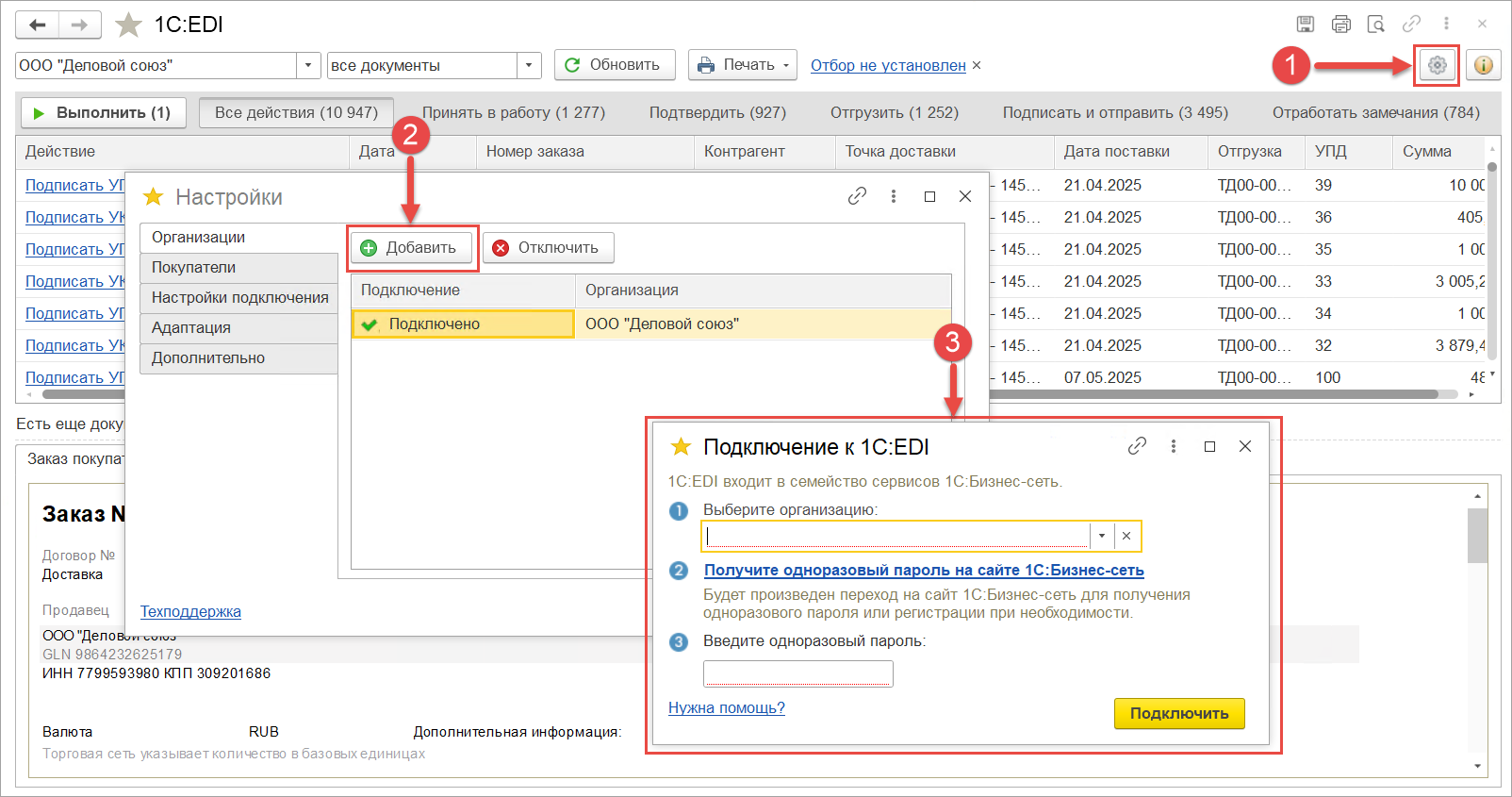The height and width of the screenshot is (797, 1512).
Task: Click the save diskette icon
Action: click(1306, 25)
